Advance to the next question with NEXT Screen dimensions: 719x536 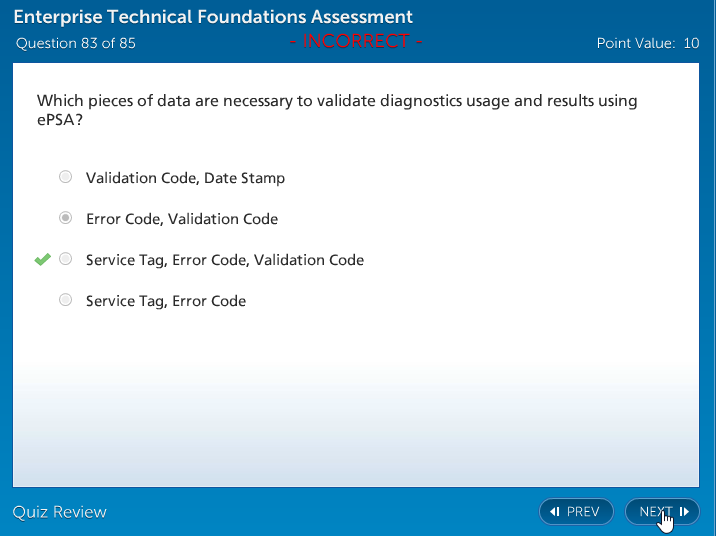coord(660,512)
